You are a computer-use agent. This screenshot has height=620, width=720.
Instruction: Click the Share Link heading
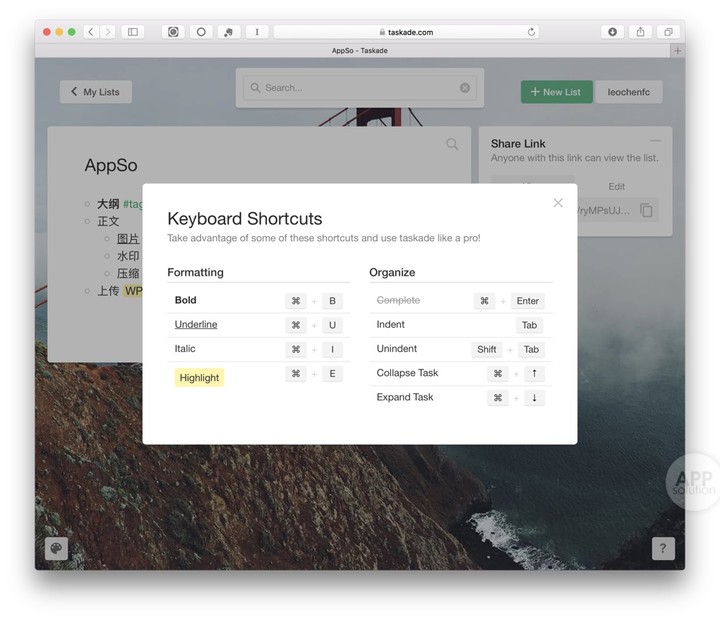[x=518, y=144]
